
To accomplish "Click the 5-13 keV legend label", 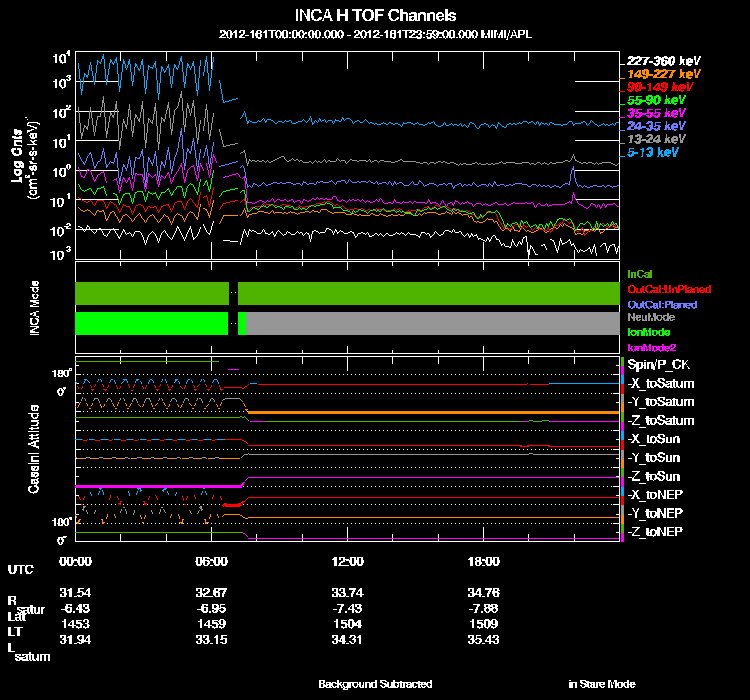I will tap(653, 152).
